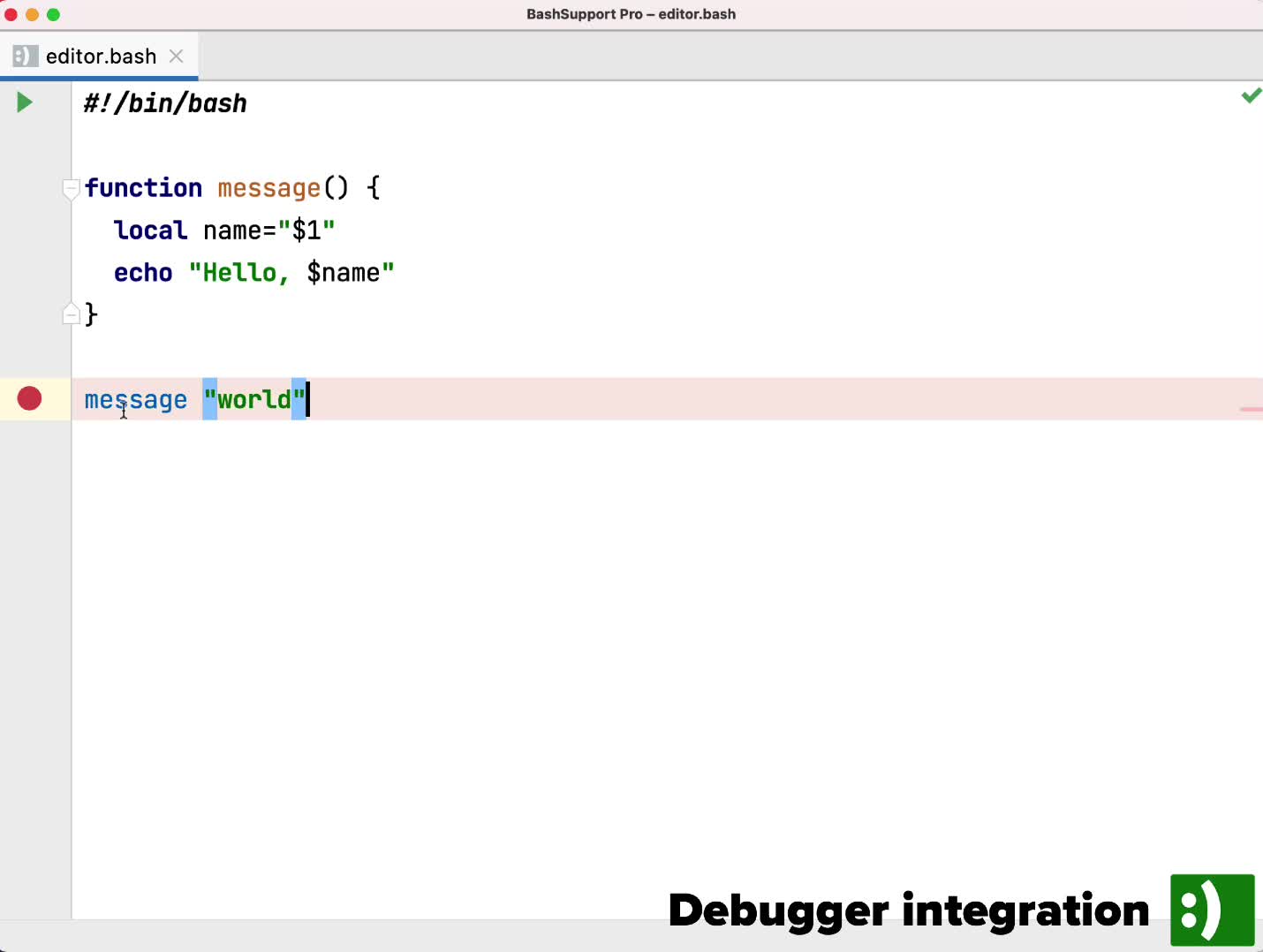
Task: Click the green Run script gutter icon
Action: point(25,102)
